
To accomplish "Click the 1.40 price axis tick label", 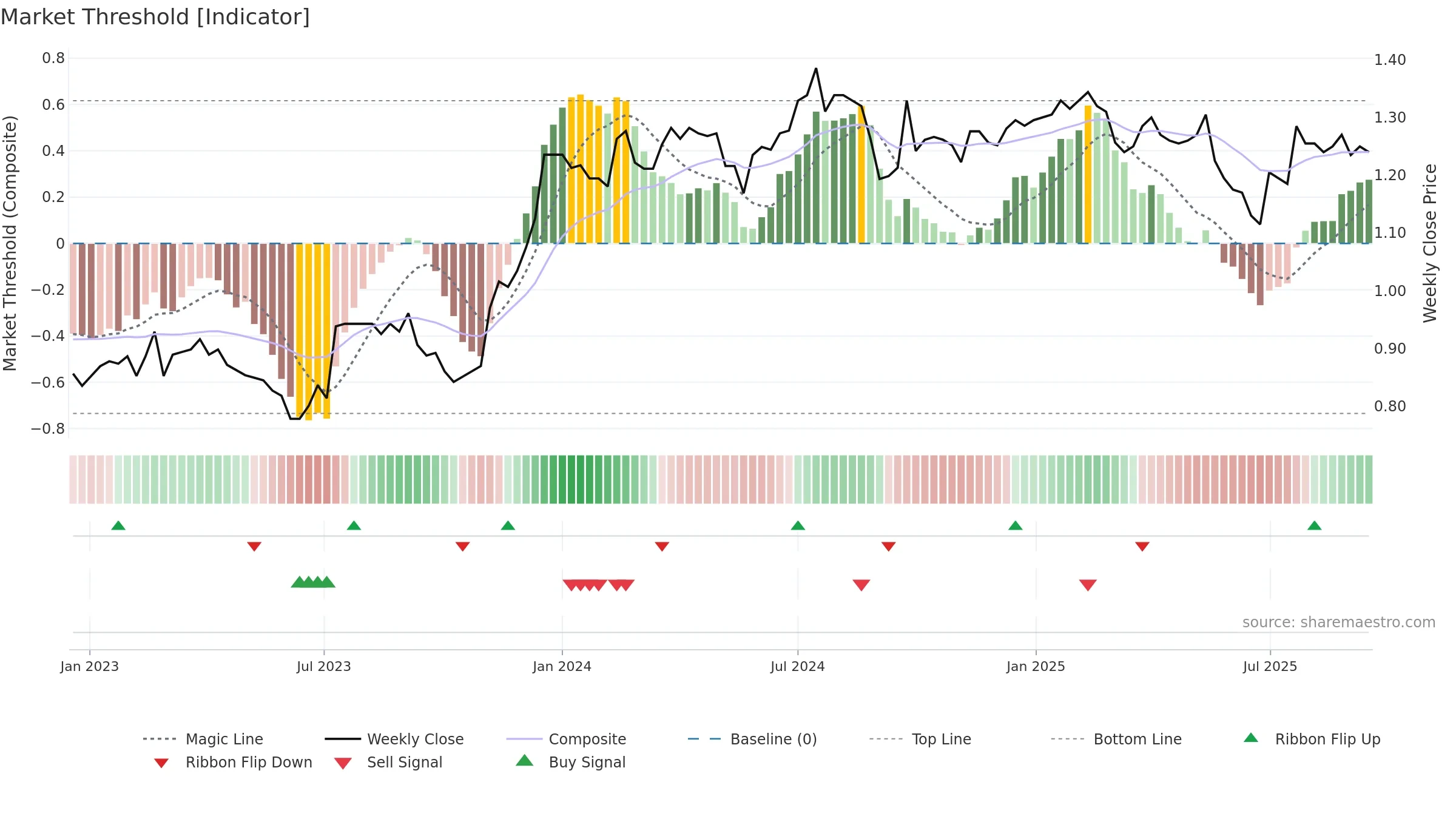I will click(1390, 59).
